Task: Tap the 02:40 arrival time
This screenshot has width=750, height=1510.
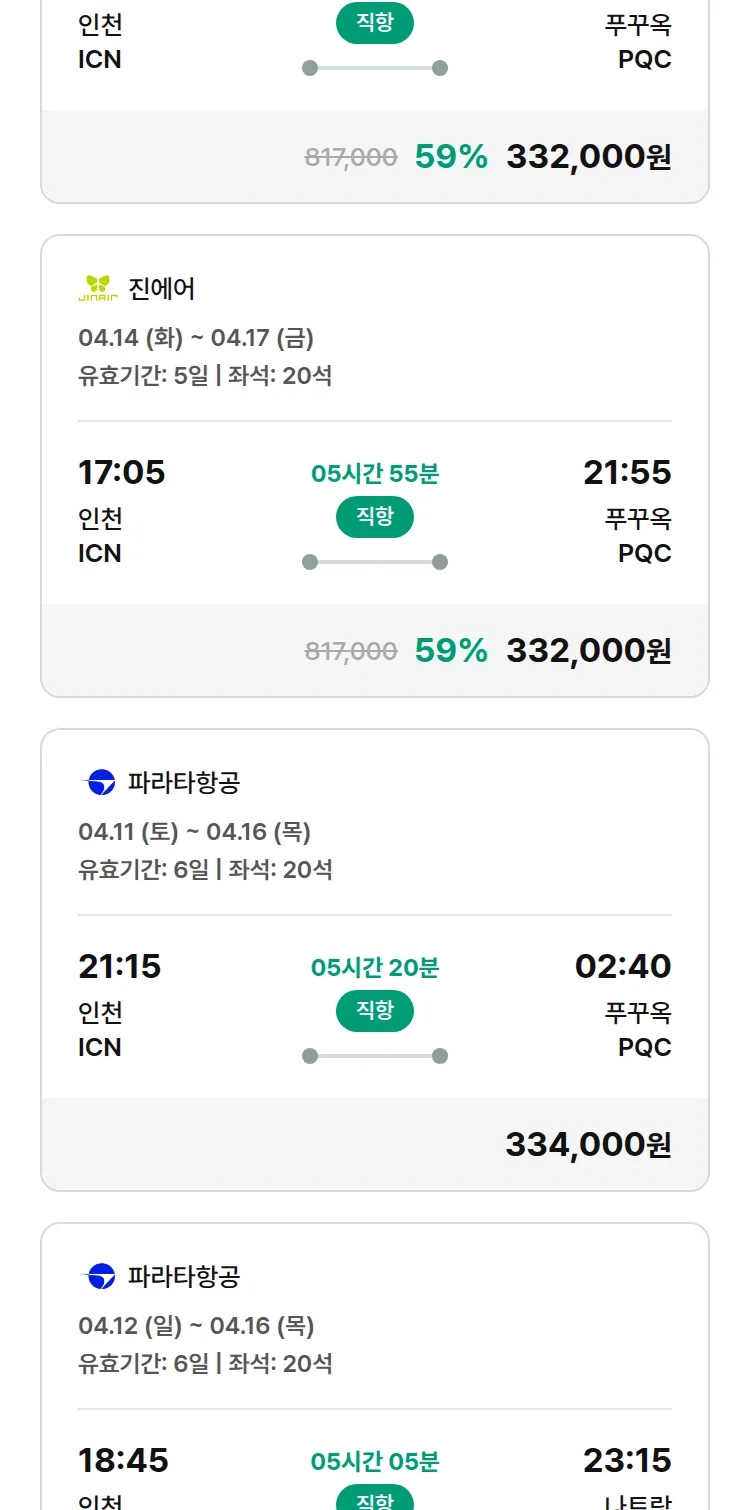Action: pos(623,966)
